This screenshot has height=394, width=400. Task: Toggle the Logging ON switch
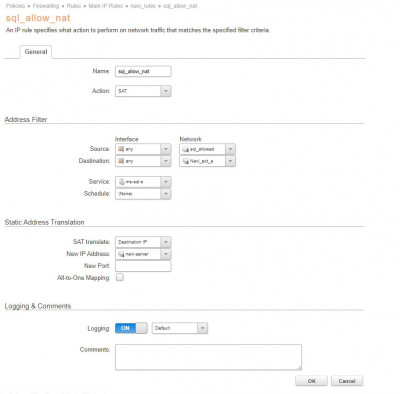131,328
